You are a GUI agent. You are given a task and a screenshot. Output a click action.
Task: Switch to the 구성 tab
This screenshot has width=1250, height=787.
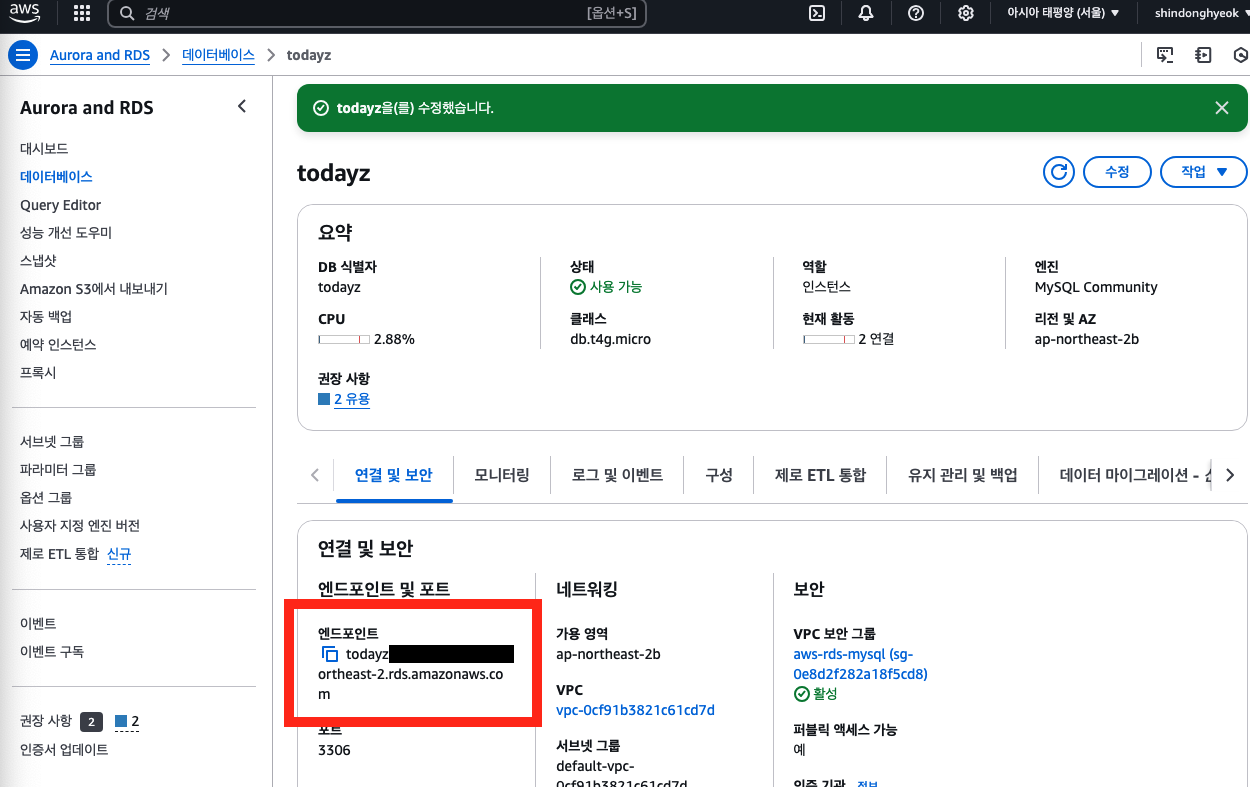(x=719, y=475)
